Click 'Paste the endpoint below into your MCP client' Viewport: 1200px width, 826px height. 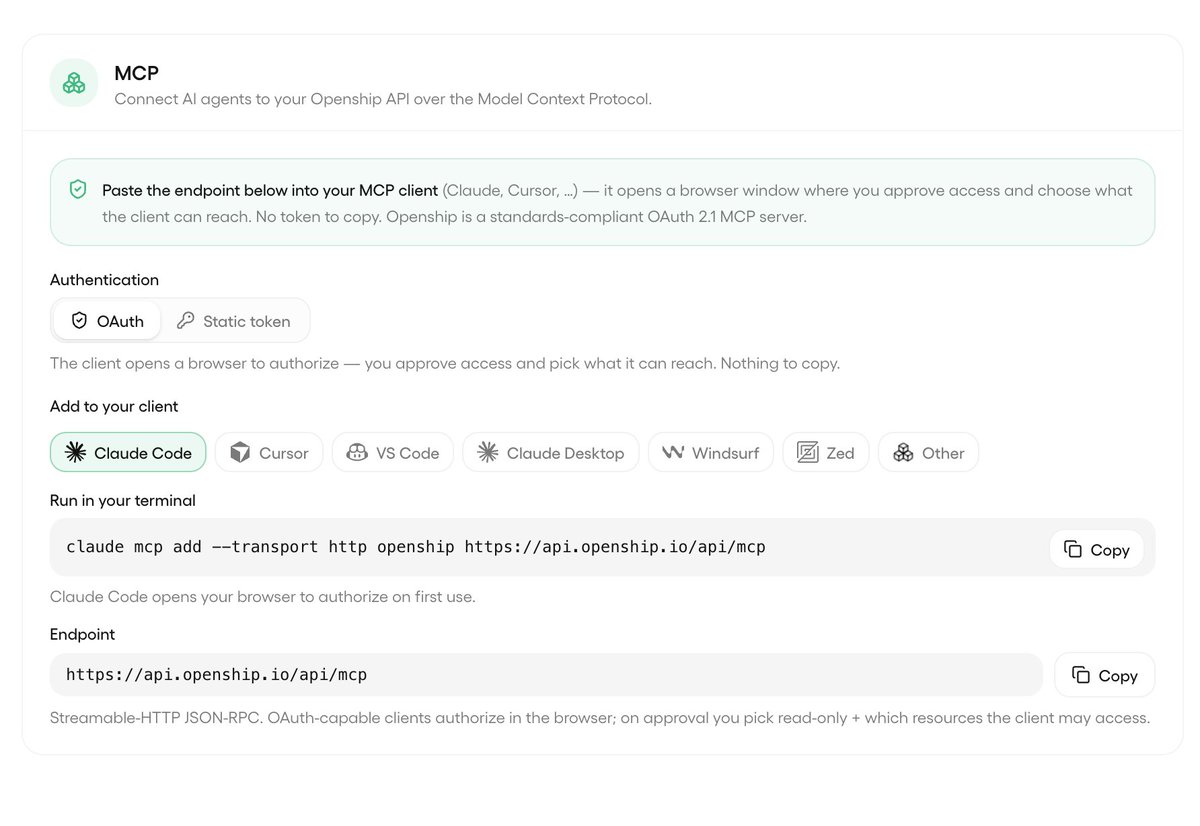point(270,190)
